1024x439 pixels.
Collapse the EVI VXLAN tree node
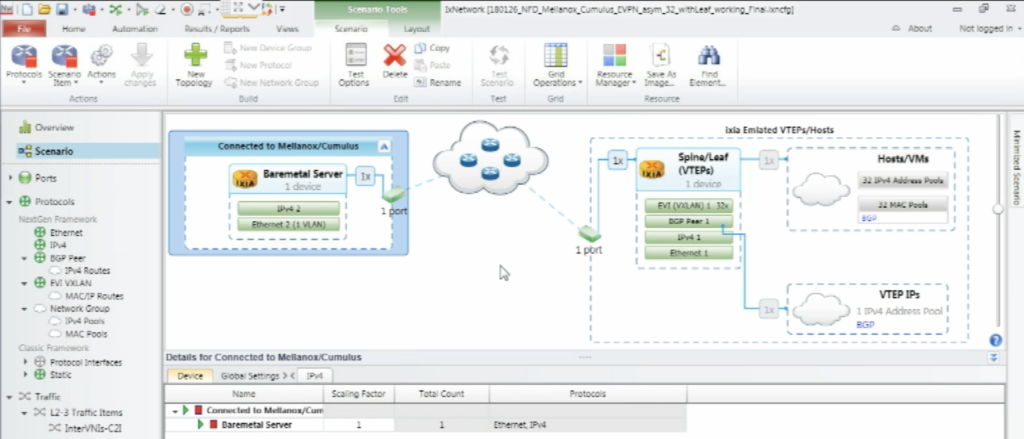pos(25,283)
